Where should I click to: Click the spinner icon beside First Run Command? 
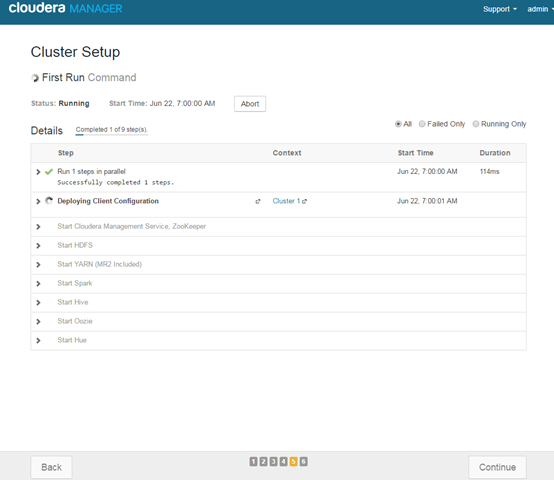point(35,78)
